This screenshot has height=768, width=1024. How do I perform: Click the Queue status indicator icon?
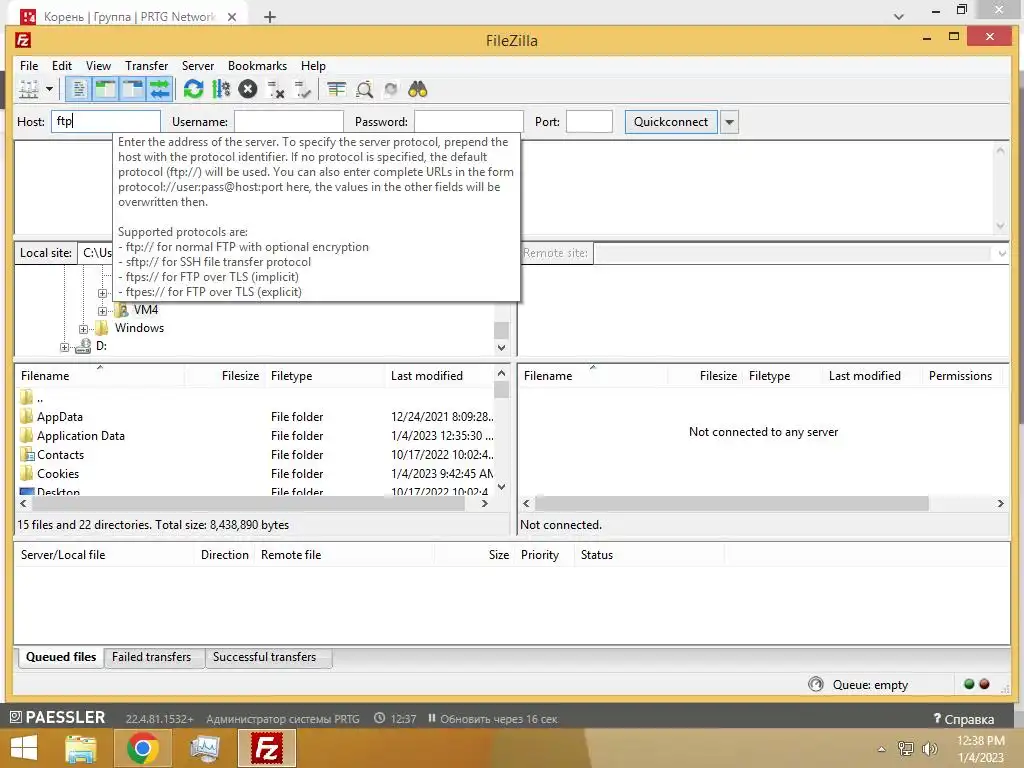(x=816, y=684)
